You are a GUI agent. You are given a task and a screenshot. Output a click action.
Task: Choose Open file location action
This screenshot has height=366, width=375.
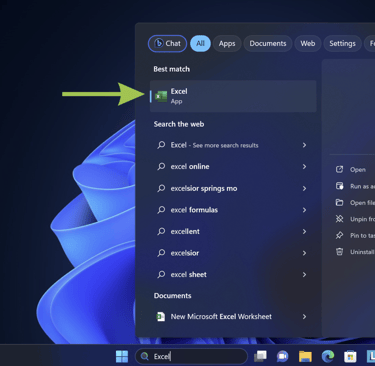(x=355, y=203)
